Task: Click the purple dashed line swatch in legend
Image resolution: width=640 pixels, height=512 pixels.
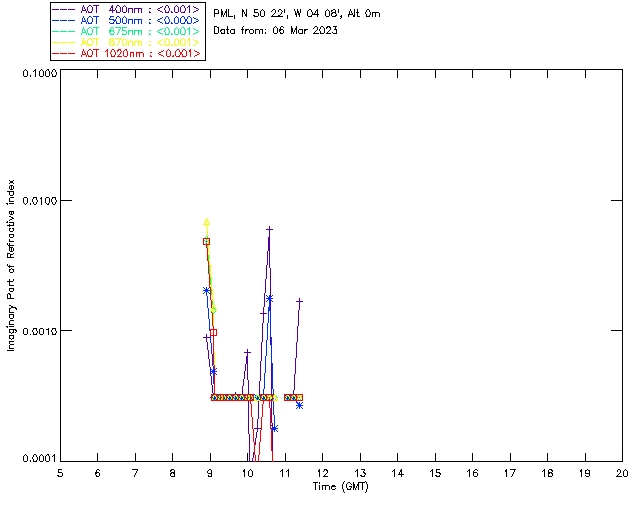Action: (64, 9)
